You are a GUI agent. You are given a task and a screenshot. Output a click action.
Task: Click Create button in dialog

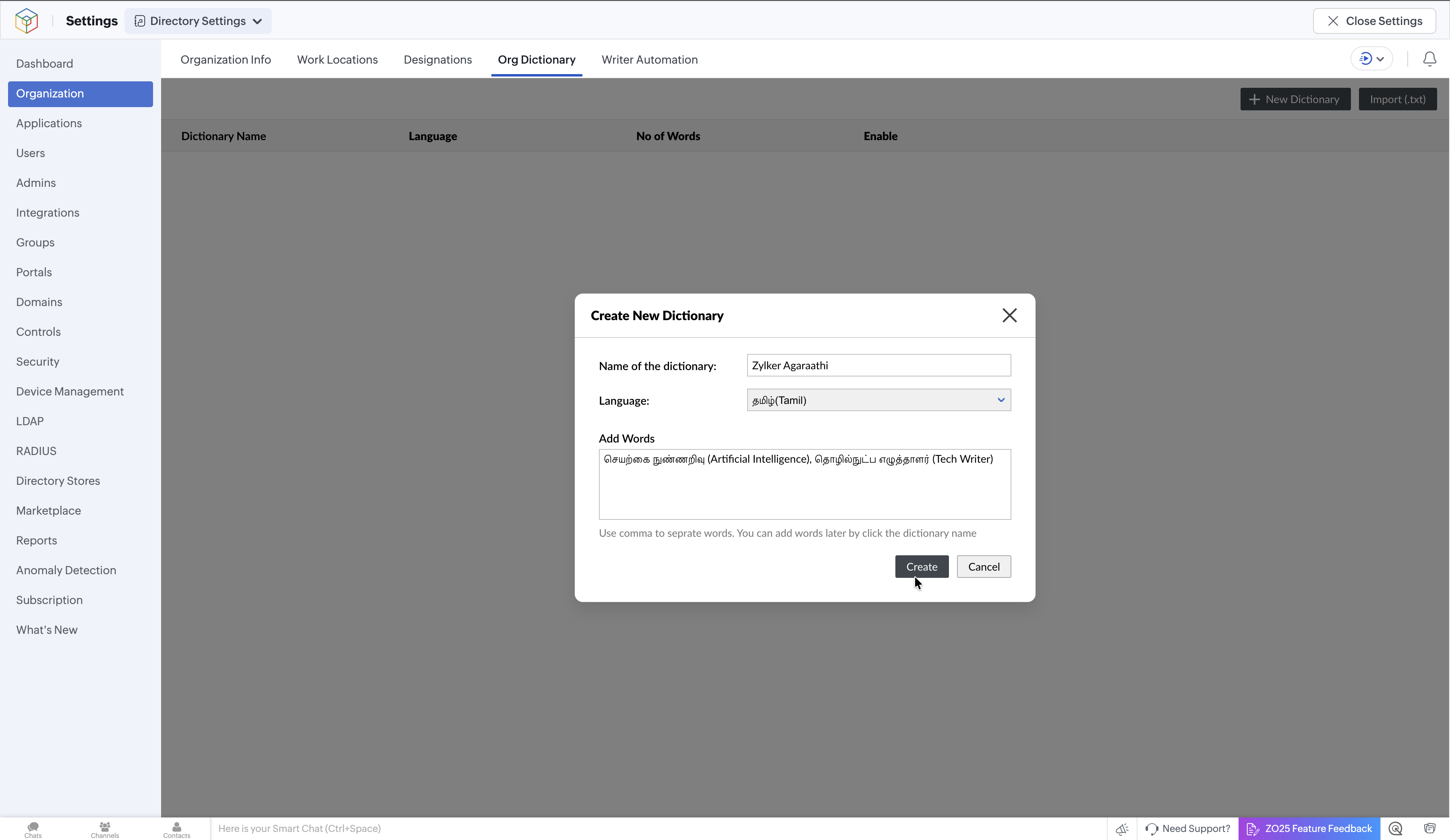pyautogui.click(x=921, y=567)
